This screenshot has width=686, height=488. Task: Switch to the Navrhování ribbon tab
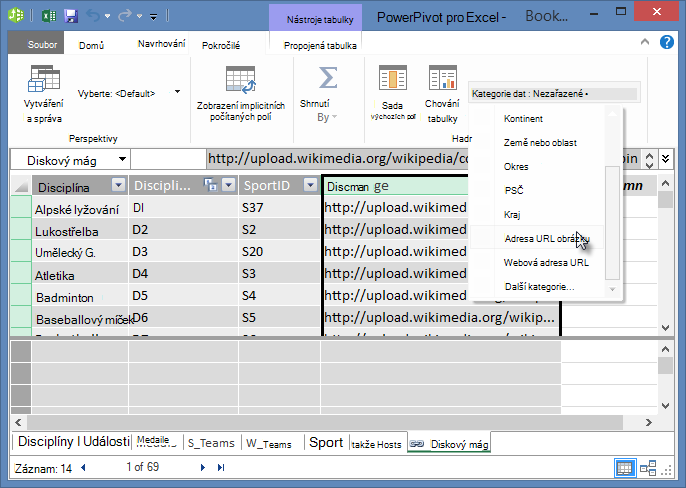(x=161, y=44)
